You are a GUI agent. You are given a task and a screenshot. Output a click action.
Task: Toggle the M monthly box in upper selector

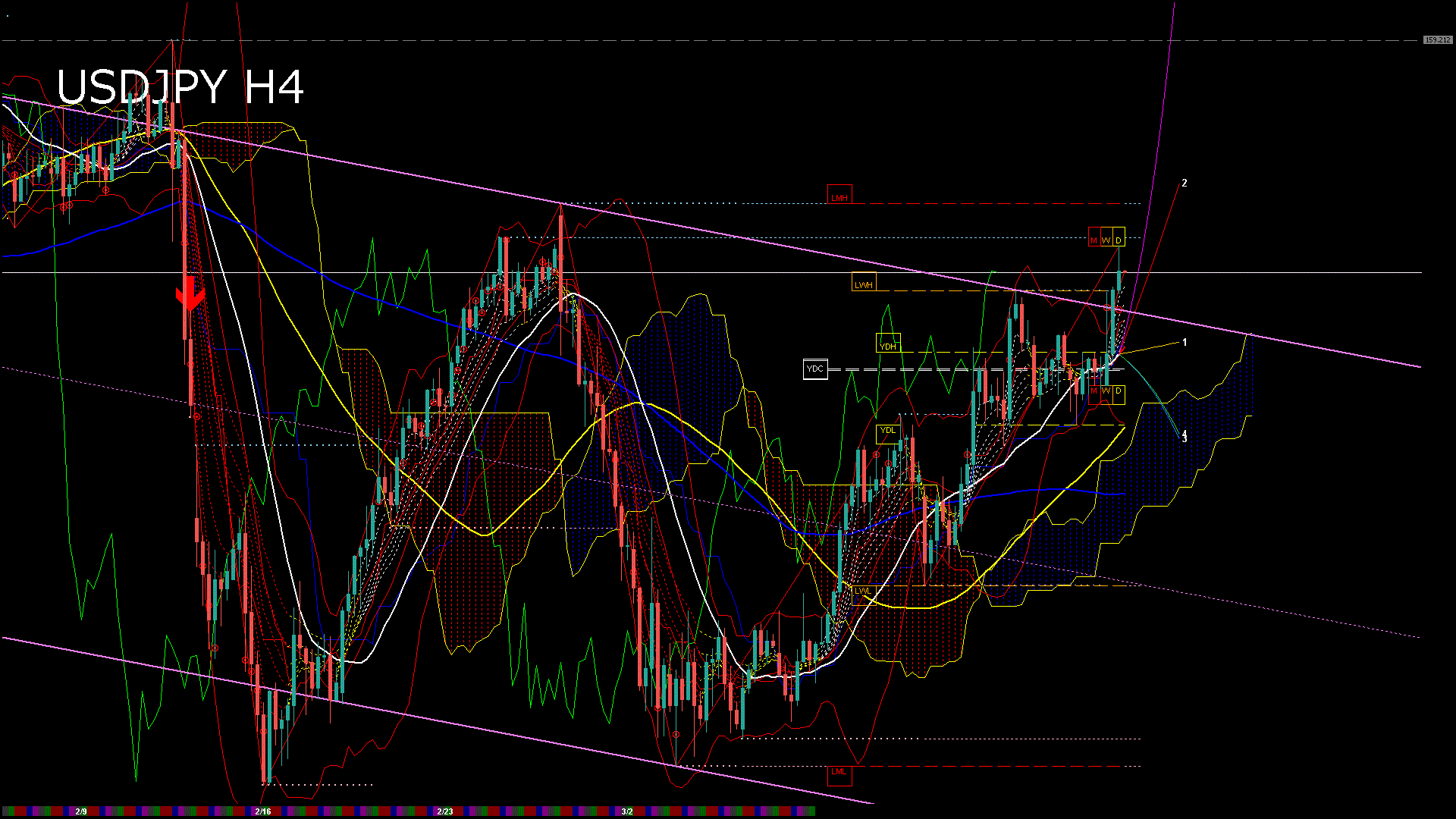pos(1094,239)
